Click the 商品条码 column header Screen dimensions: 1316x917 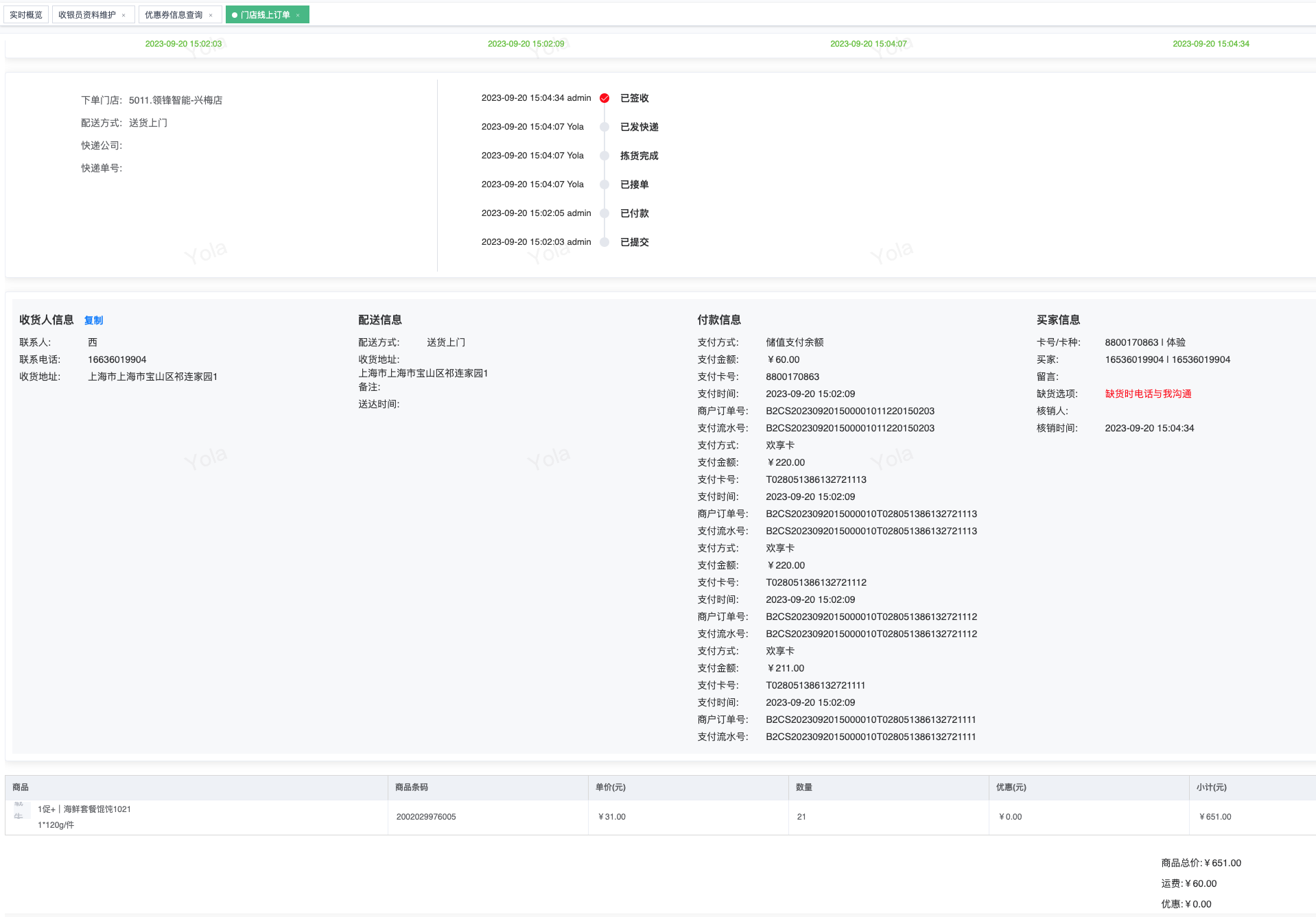click(x=412, y=787)
